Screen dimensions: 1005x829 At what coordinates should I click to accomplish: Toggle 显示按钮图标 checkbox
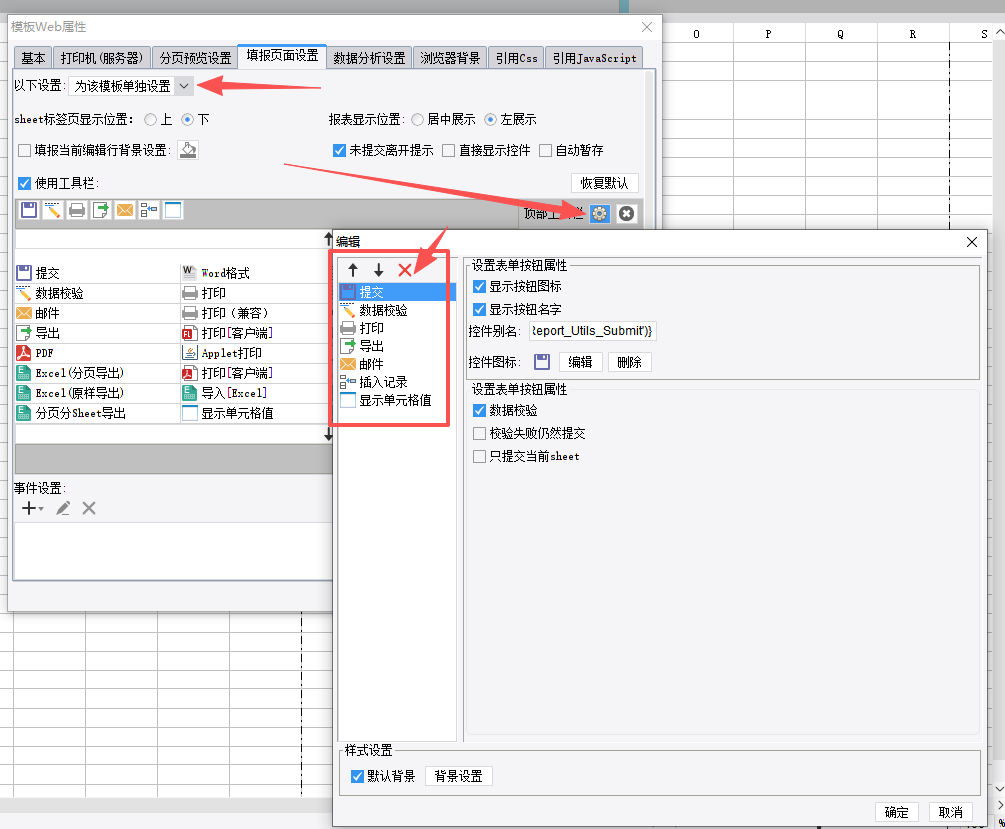pyautogui.click(x=479, y=287)
